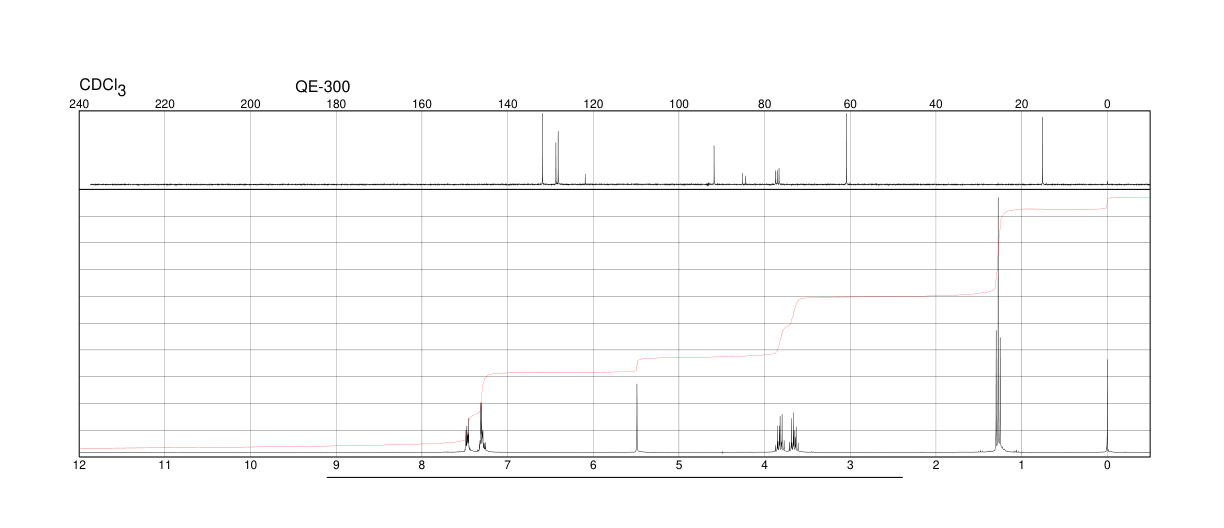Image resolution: width=1224 pixels, height=528 pixels.
Task: Select the 100 tick label on carbon axis
Action: click(679, 104)
